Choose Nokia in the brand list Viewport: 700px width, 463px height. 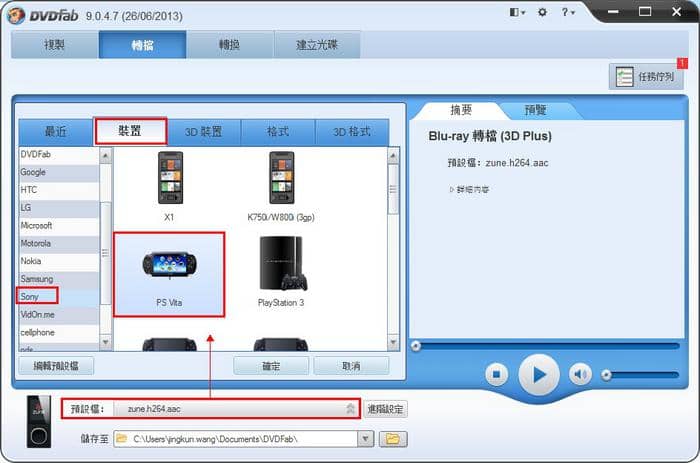pyautogui.click(x=59, y=261)
